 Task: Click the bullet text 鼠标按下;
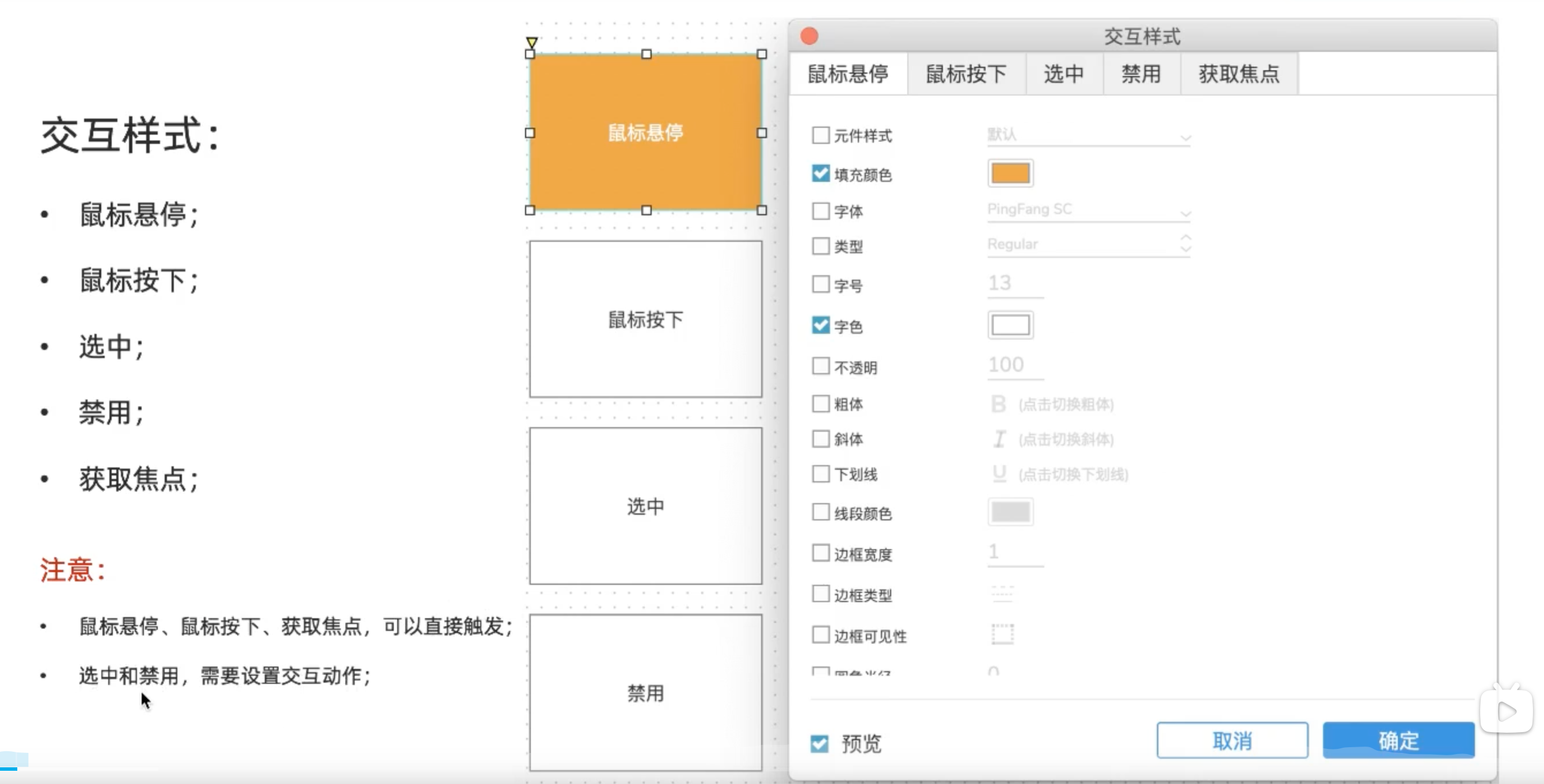click(x=139, y=280)
